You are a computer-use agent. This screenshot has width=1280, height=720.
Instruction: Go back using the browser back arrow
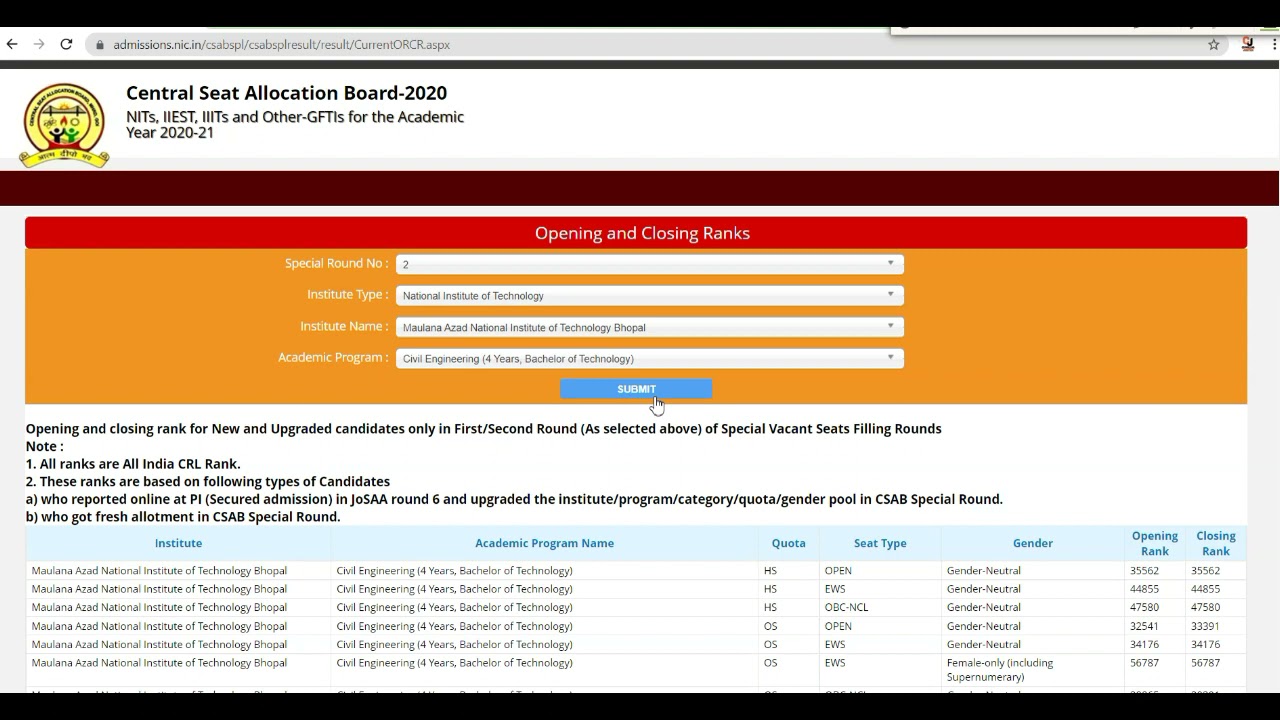[12, 44]
